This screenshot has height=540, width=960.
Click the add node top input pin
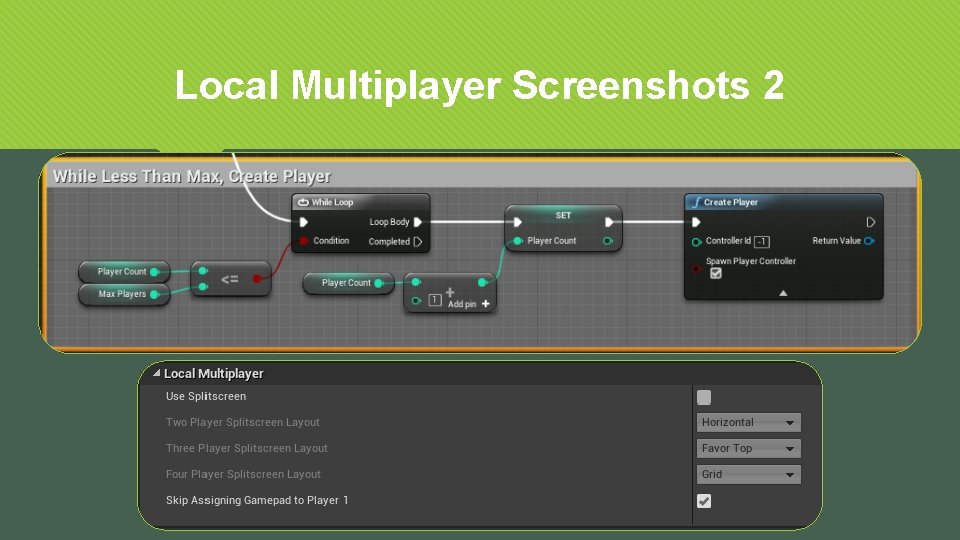coord(416,282)
